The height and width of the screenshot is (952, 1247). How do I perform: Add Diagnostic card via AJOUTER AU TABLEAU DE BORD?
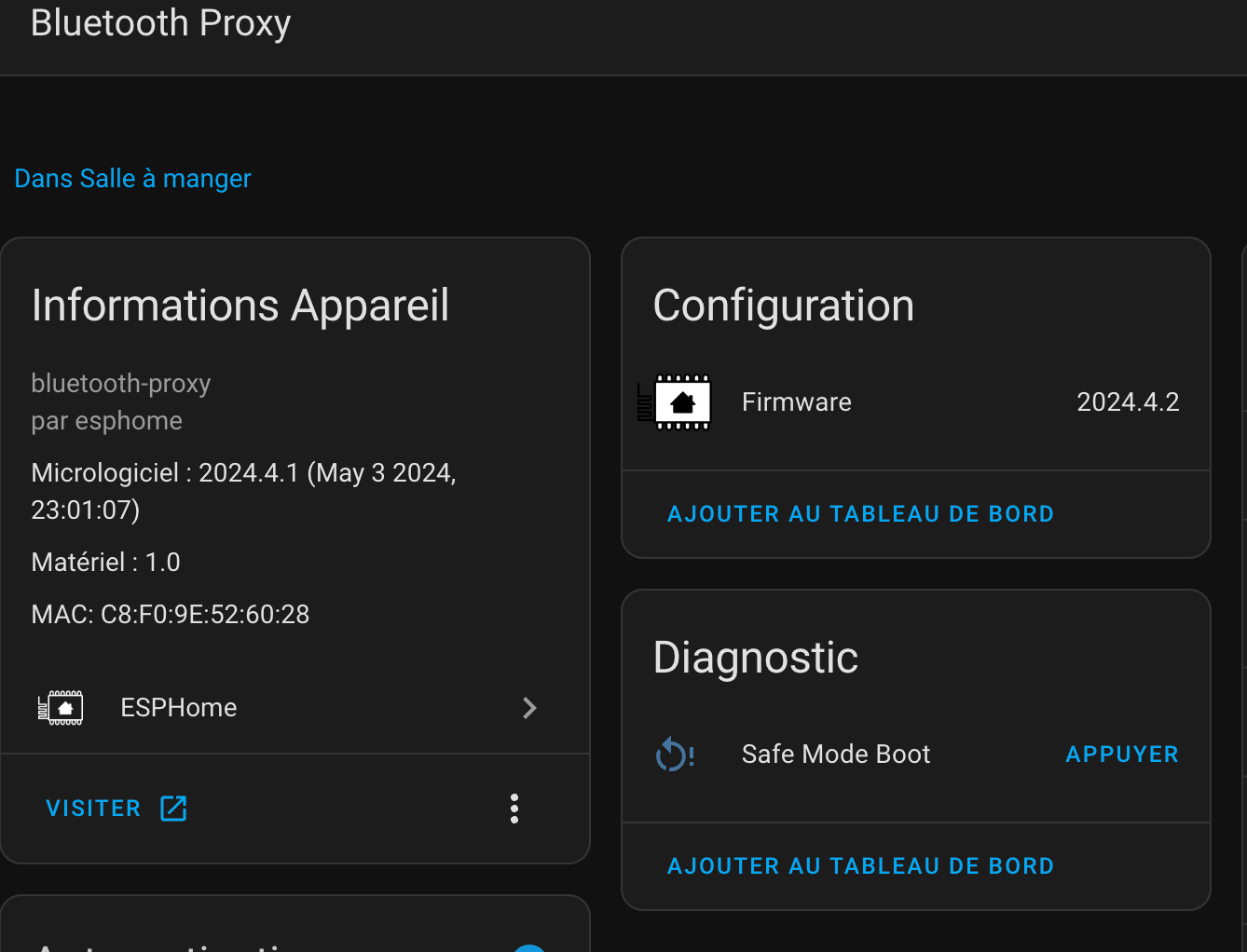point(861,866)
